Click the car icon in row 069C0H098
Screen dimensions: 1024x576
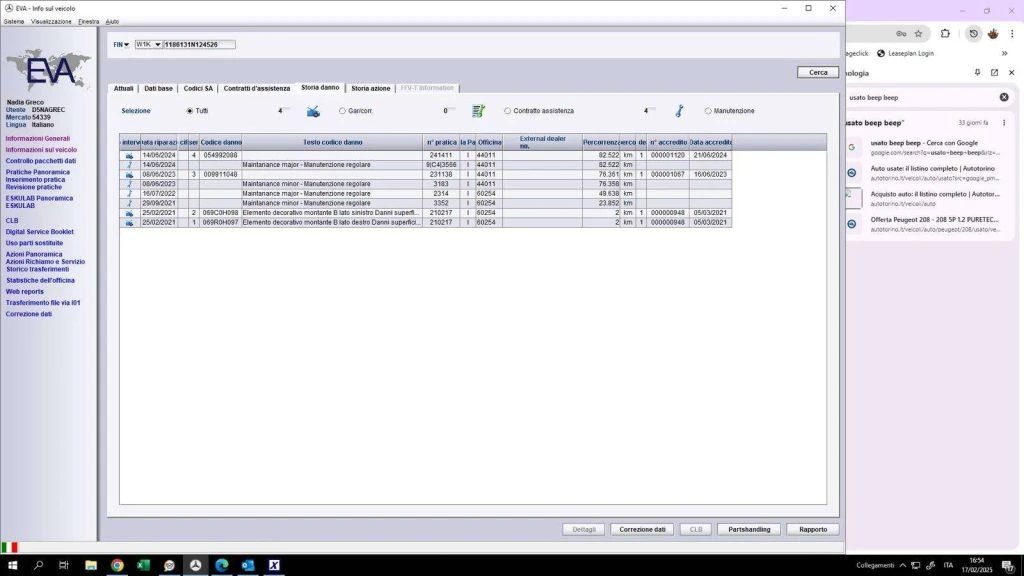129,213
